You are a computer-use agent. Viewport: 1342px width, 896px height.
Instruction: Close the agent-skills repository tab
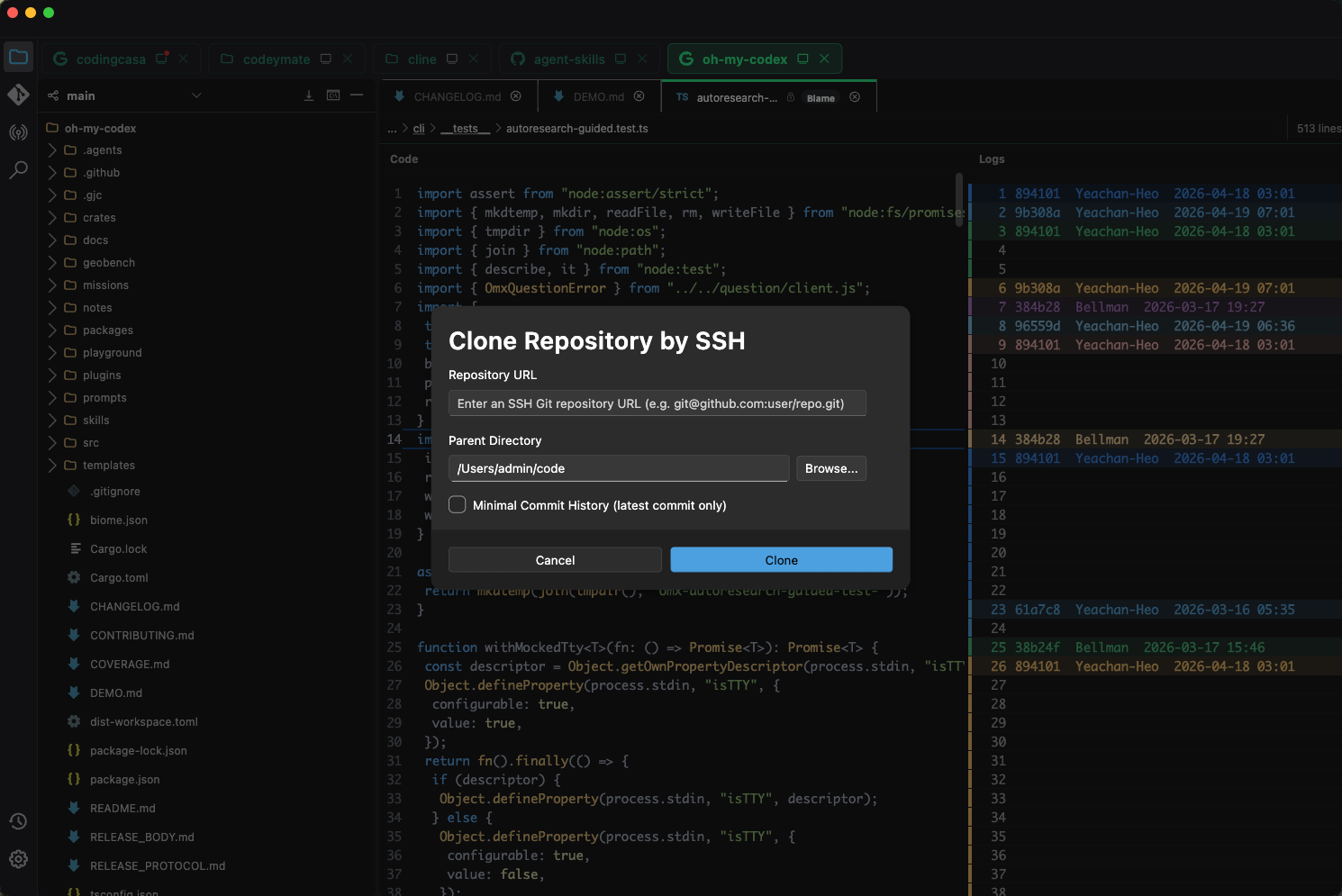(x=642, y=59)
